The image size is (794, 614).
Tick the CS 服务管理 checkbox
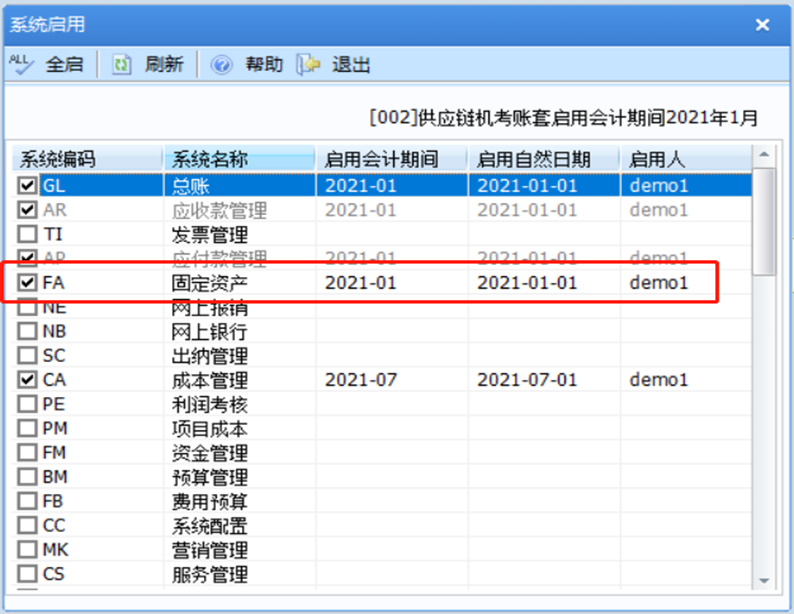click(x=27, y=574)
